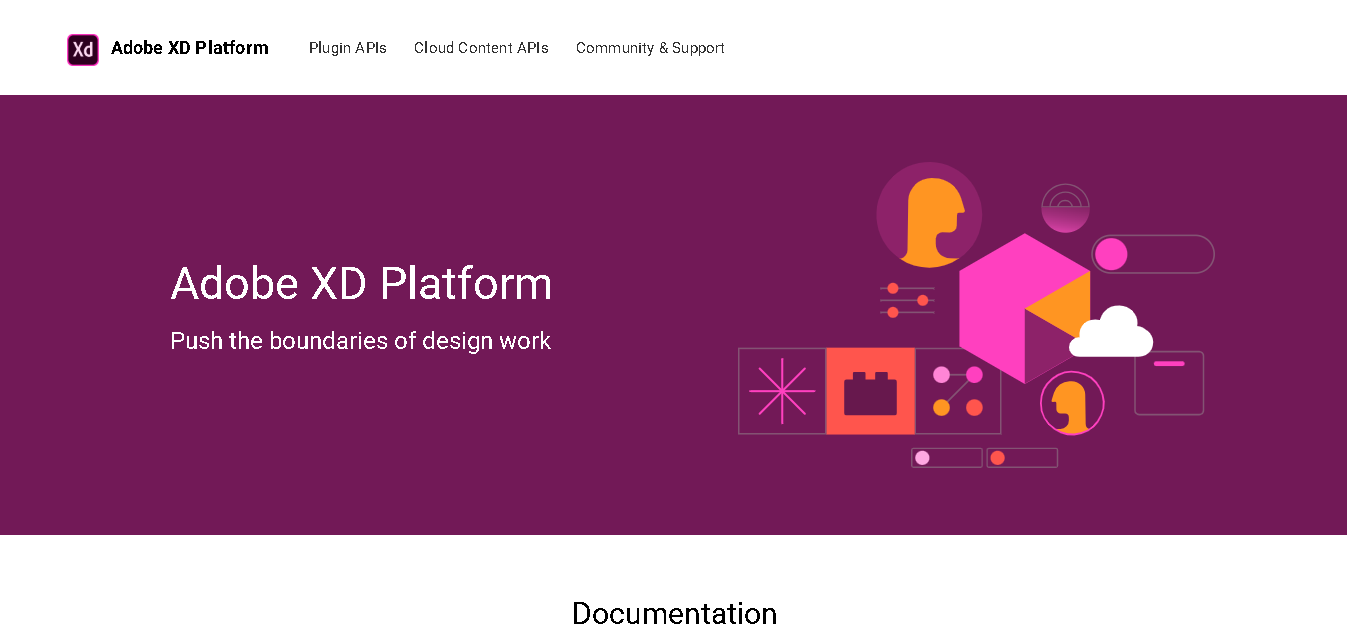This screenshot has width=1347, height=637.
Task: Click the Adobe XD logo icon
Action: [82, 47]
